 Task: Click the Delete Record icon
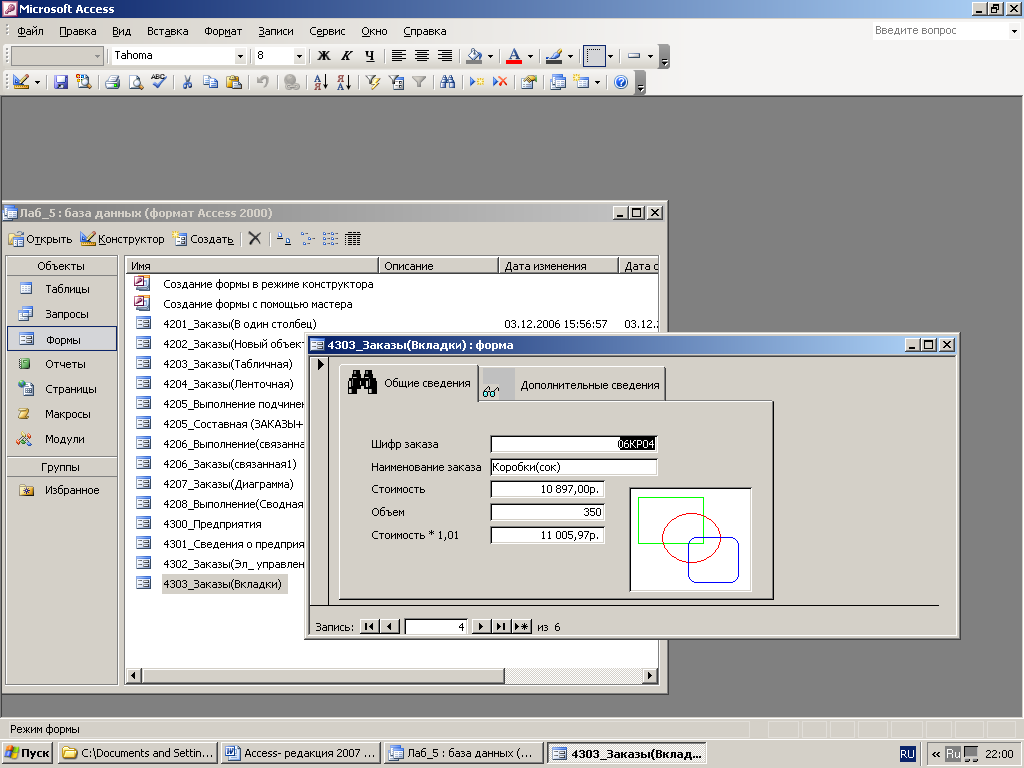pos(500,82)
